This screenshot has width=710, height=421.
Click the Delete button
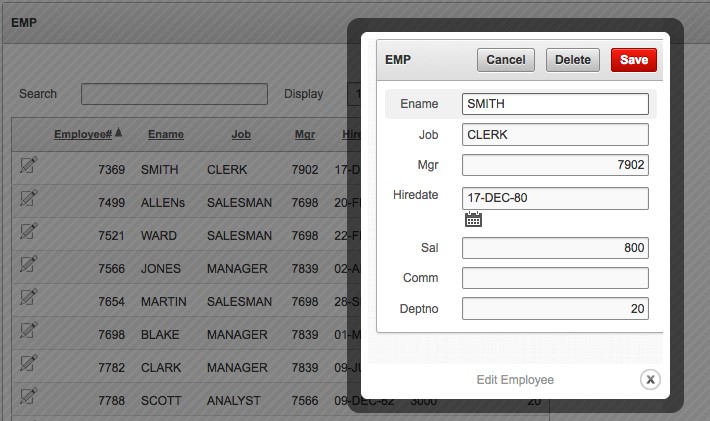(573, 60)
